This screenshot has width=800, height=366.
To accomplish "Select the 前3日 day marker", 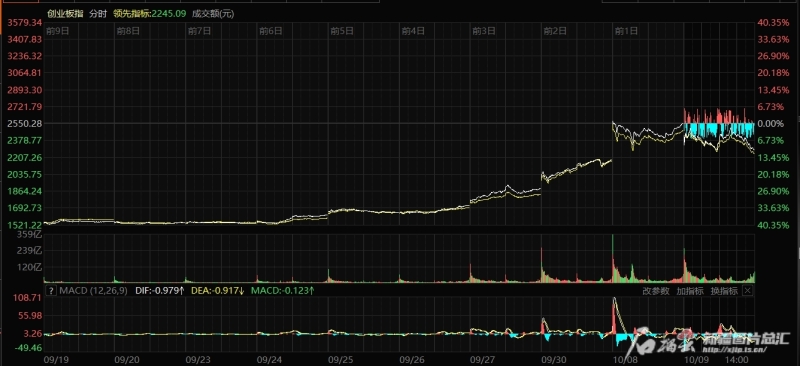I will point(484,31).
